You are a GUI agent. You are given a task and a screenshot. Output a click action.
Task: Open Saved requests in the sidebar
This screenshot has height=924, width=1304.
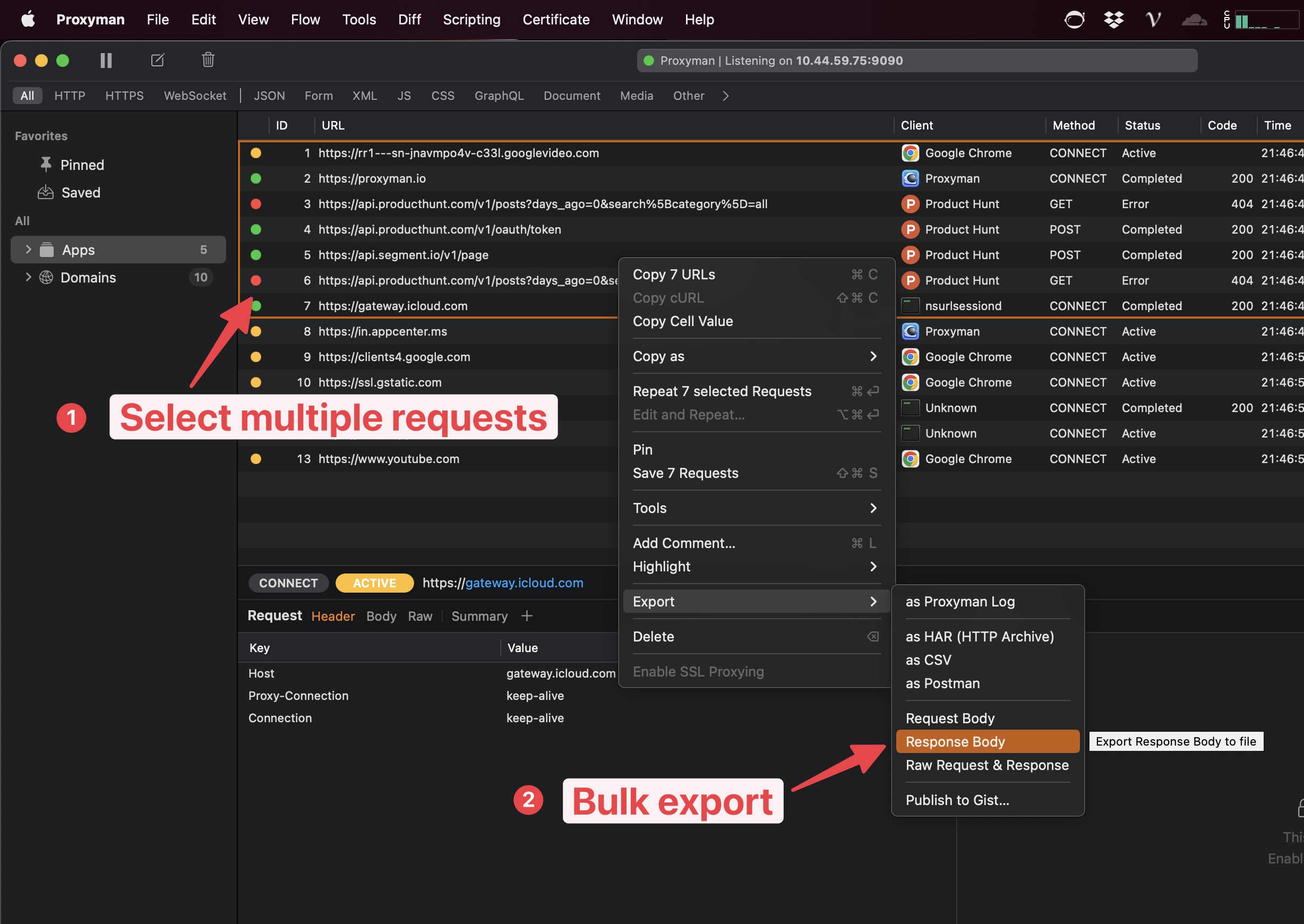click(80, 192)
